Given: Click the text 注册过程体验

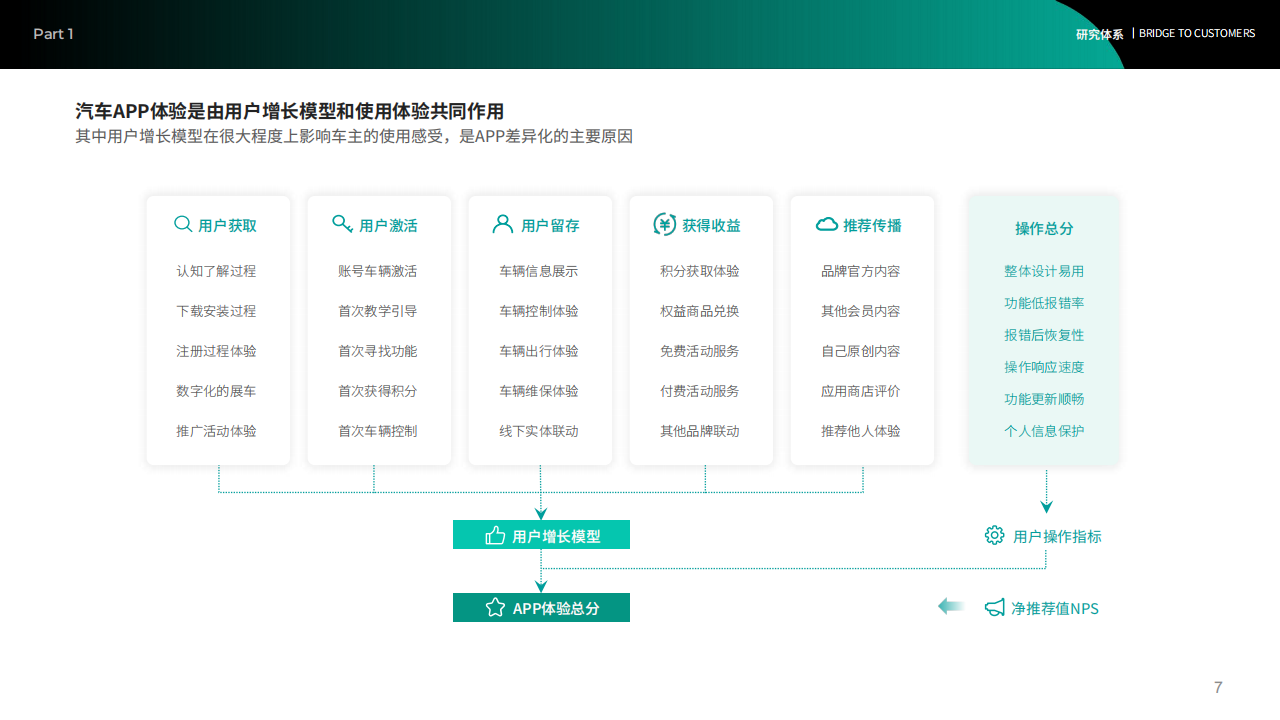Looking at the screenshot, I should [x=216, y=351].
